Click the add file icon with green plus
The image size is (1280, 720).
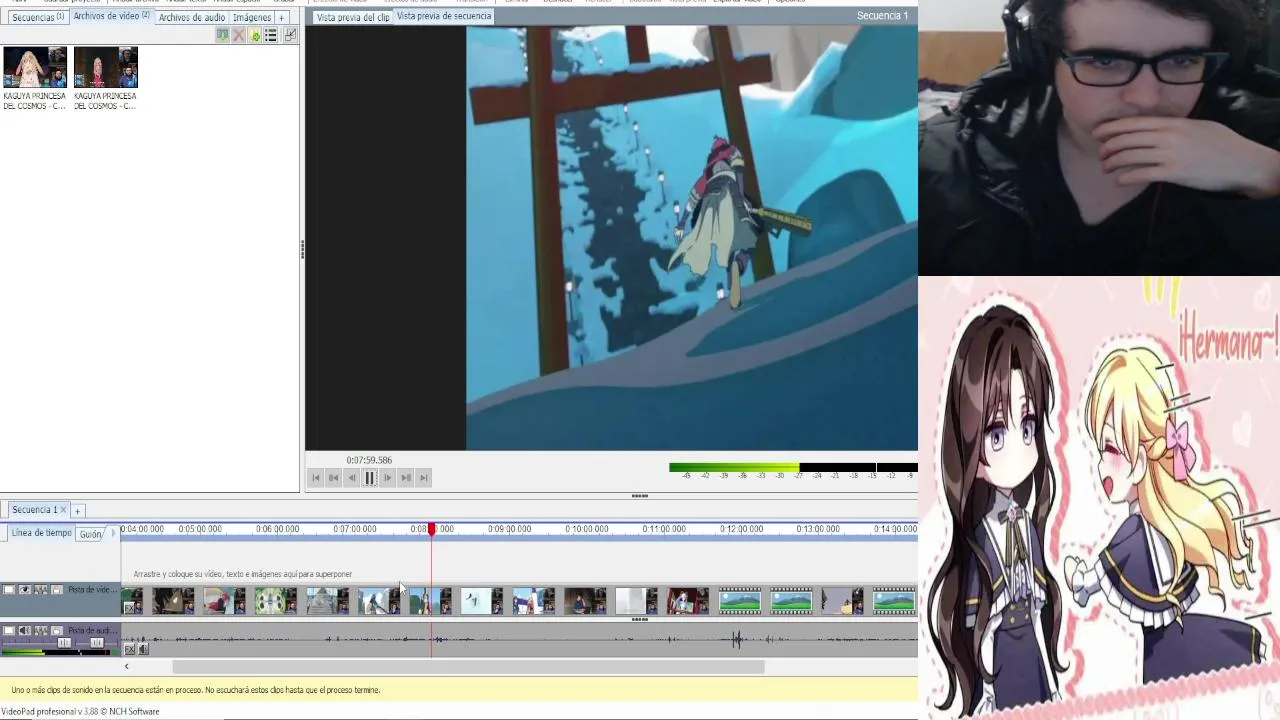pyautogui.click(x=254, y=35)
